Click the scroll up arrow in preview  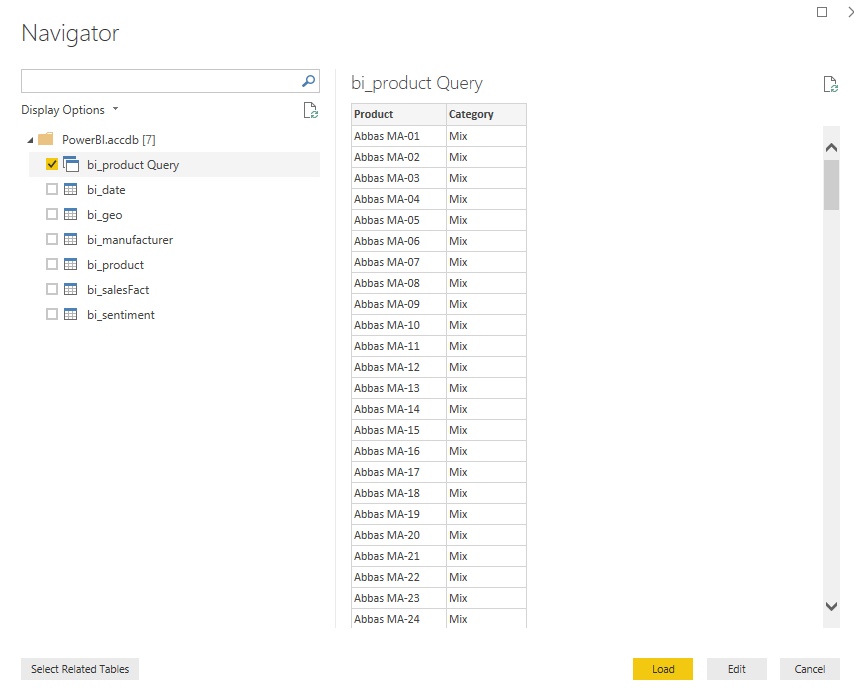[x=831, y=148]
